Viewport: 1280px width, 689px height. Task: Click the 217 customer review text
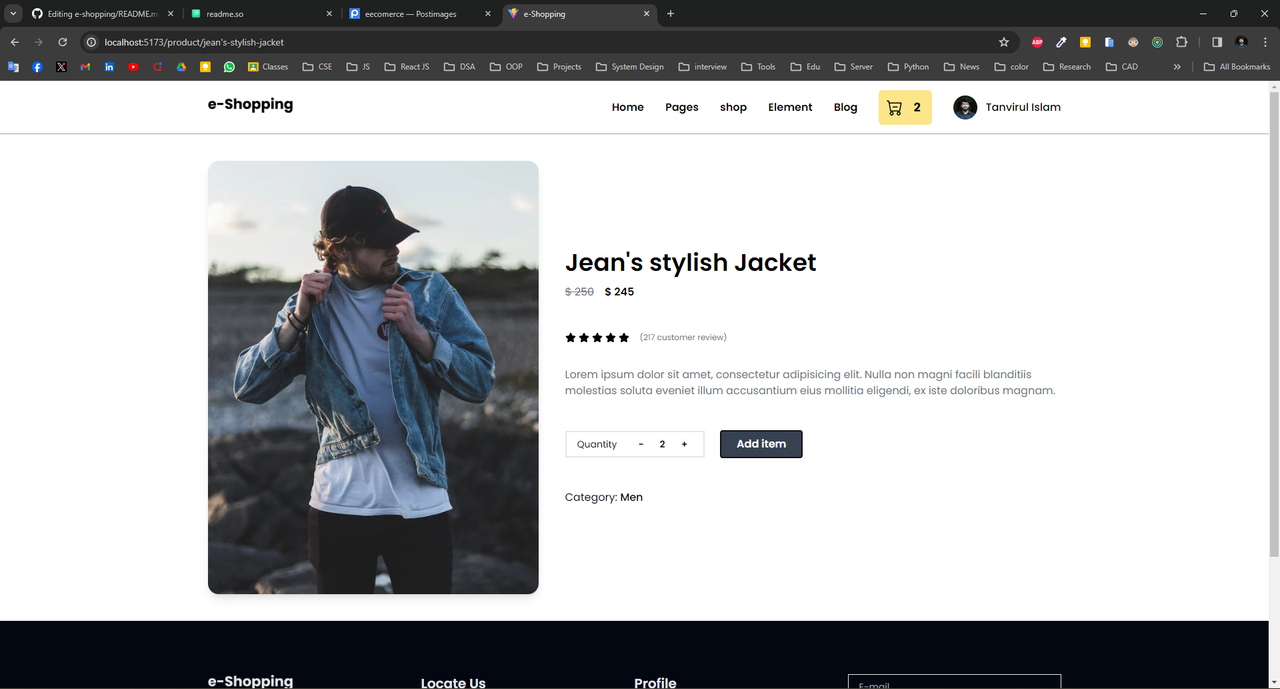(683, 337)
